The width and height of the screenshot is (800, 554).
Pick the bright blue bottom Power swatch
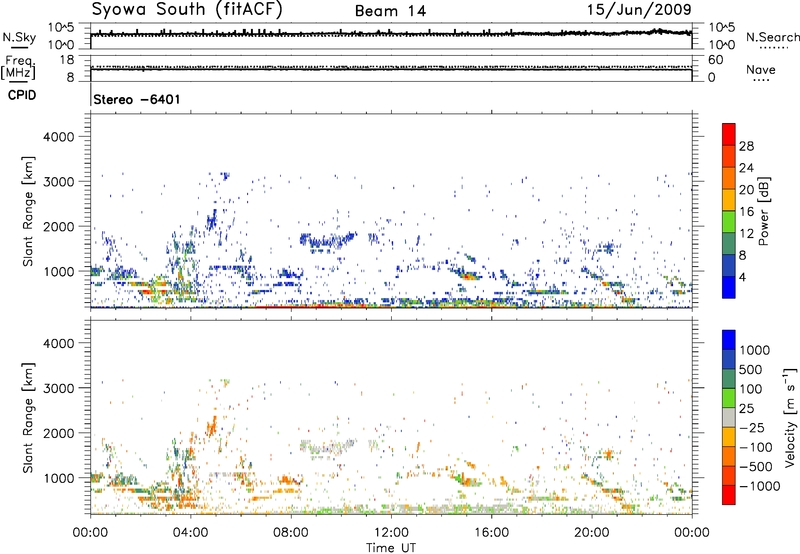coord(729,287)
